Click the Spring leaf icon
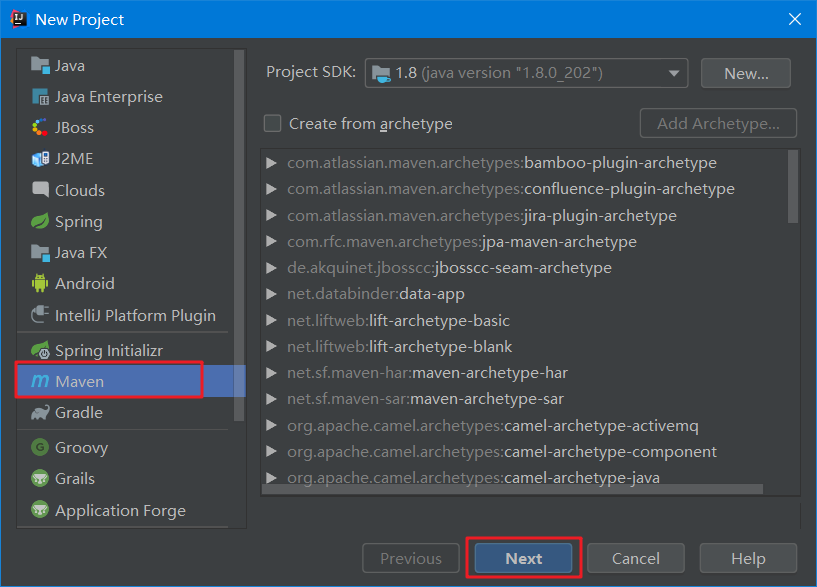Image resolution: width=817 pixels, height=587 pixels. point(40,221)
